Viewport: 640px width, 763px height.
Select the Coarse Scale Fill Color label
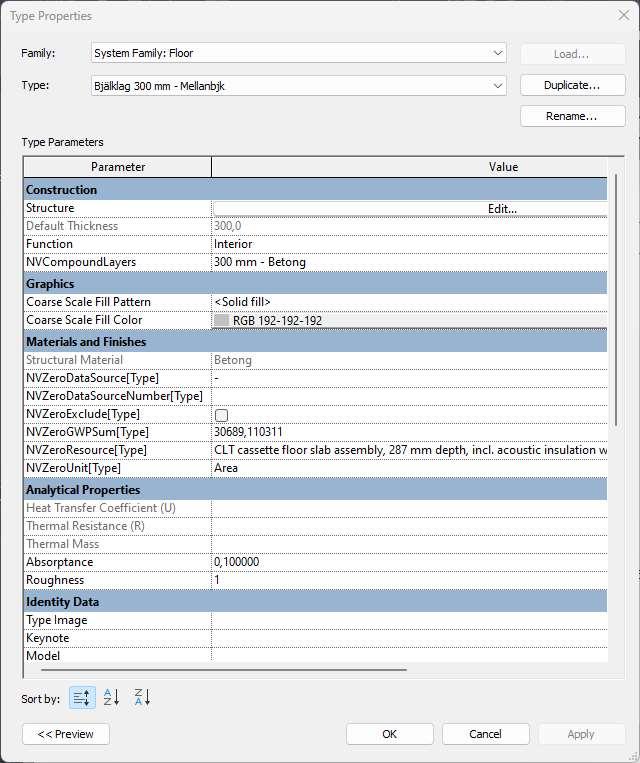[84, 320]
